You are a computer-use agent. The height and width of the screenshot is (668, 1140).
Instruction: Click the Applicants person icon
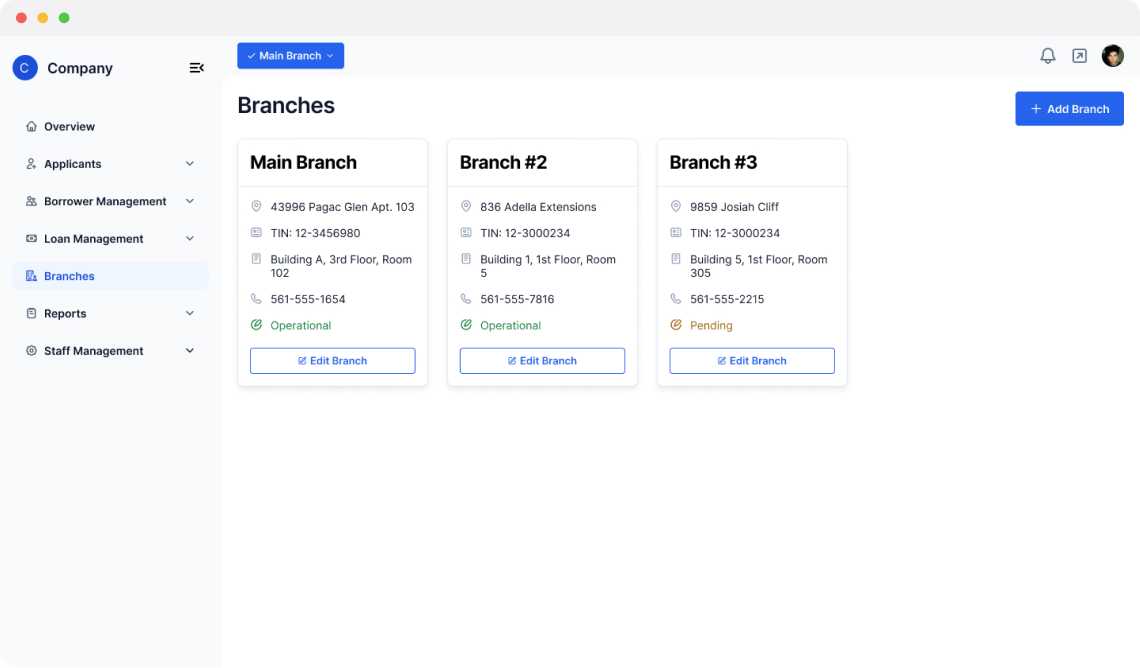pyautogui.click(x=31, y=164)
